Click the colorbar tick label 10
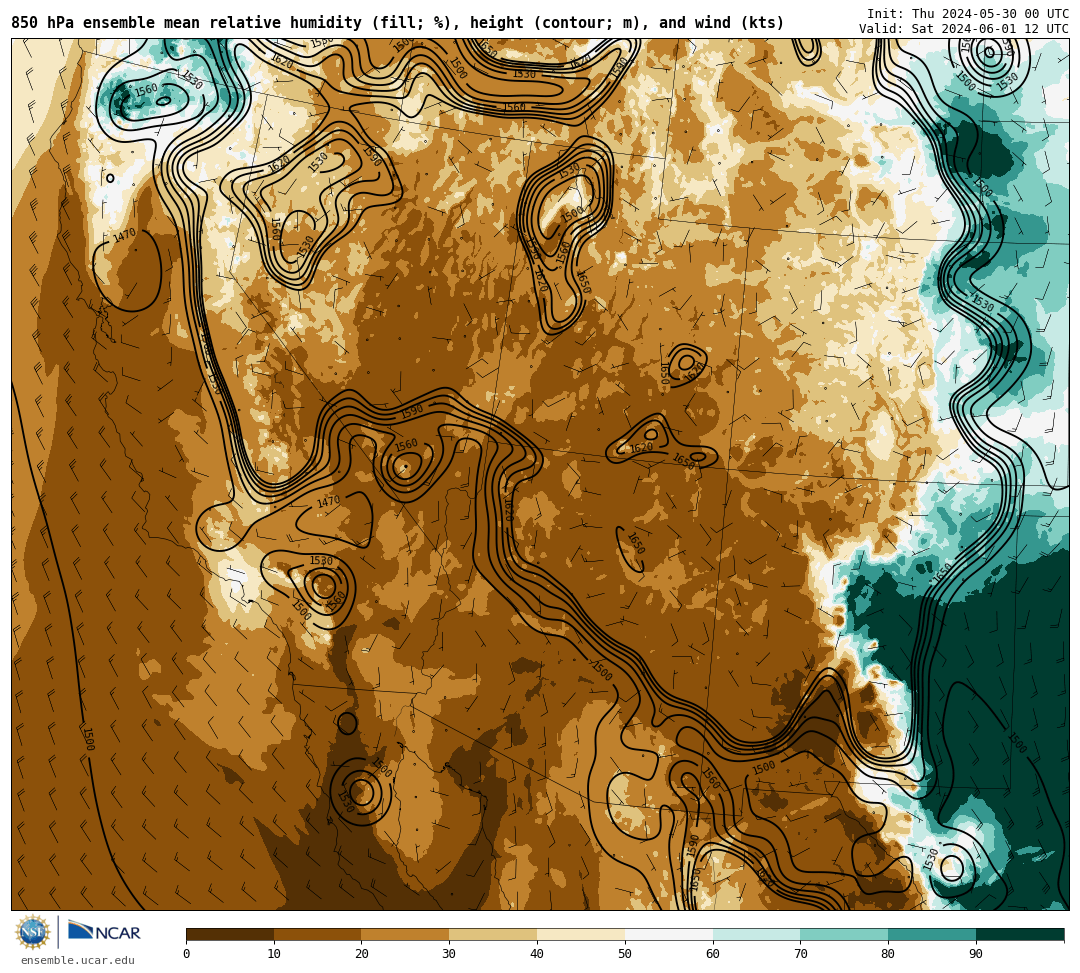This screenshot has width=1080, height=973. pos(274,954)
